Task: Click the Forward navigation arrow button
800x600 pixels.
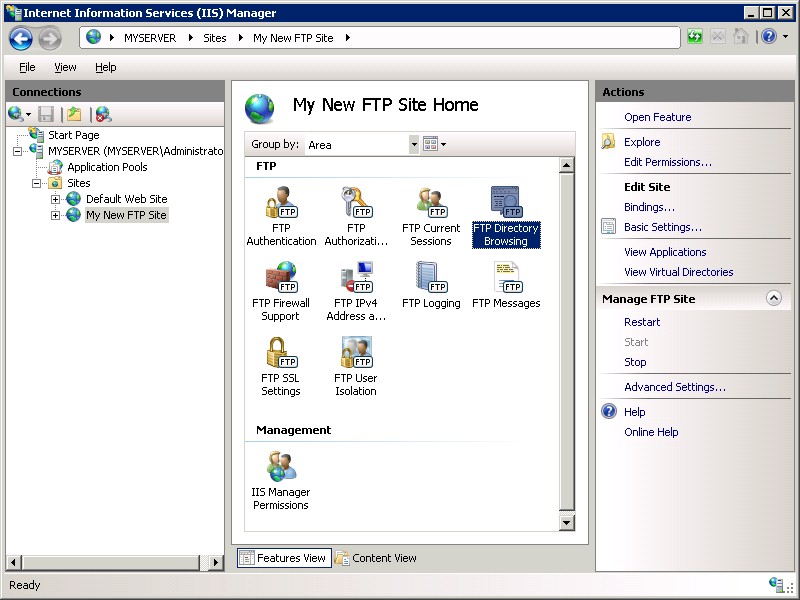Action: click(x=50, y=38)
